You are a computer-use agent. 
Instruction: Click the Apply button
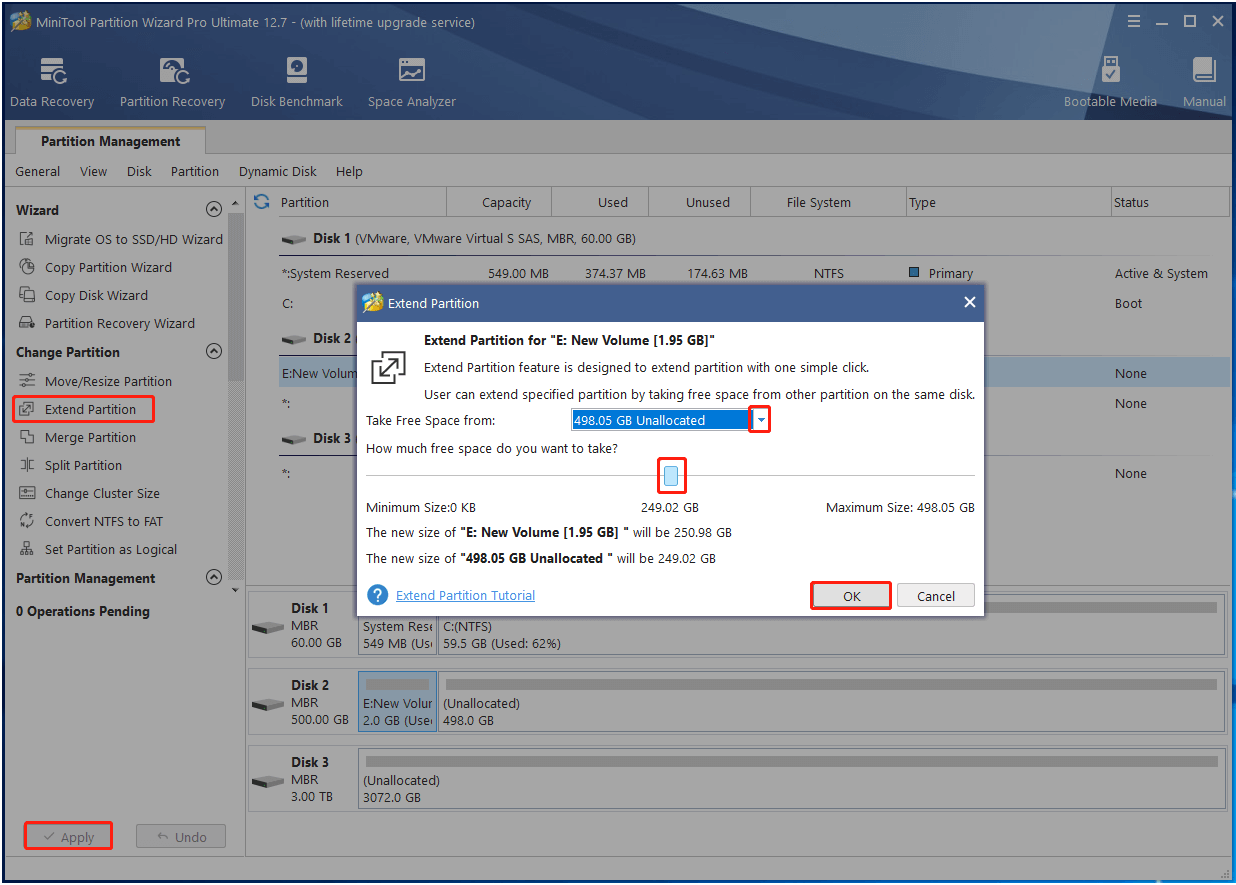[x=68, y=837]
